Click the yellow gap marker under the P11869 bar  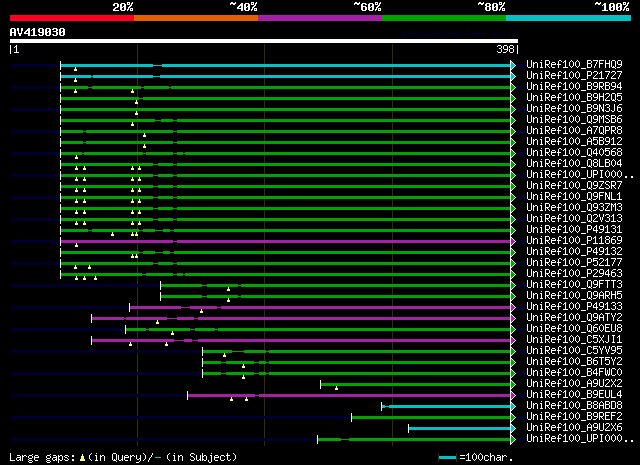pos(76,245)
